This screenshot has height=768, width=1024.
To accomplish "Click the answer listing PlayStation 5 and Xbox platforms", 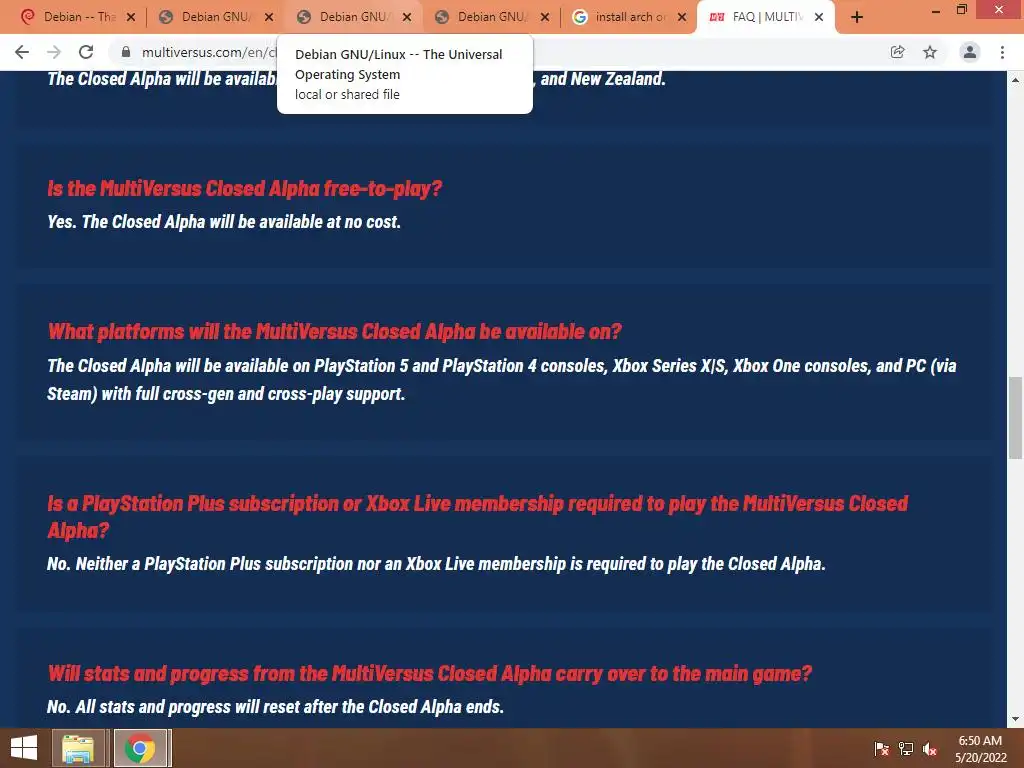I will click(502, 379).
